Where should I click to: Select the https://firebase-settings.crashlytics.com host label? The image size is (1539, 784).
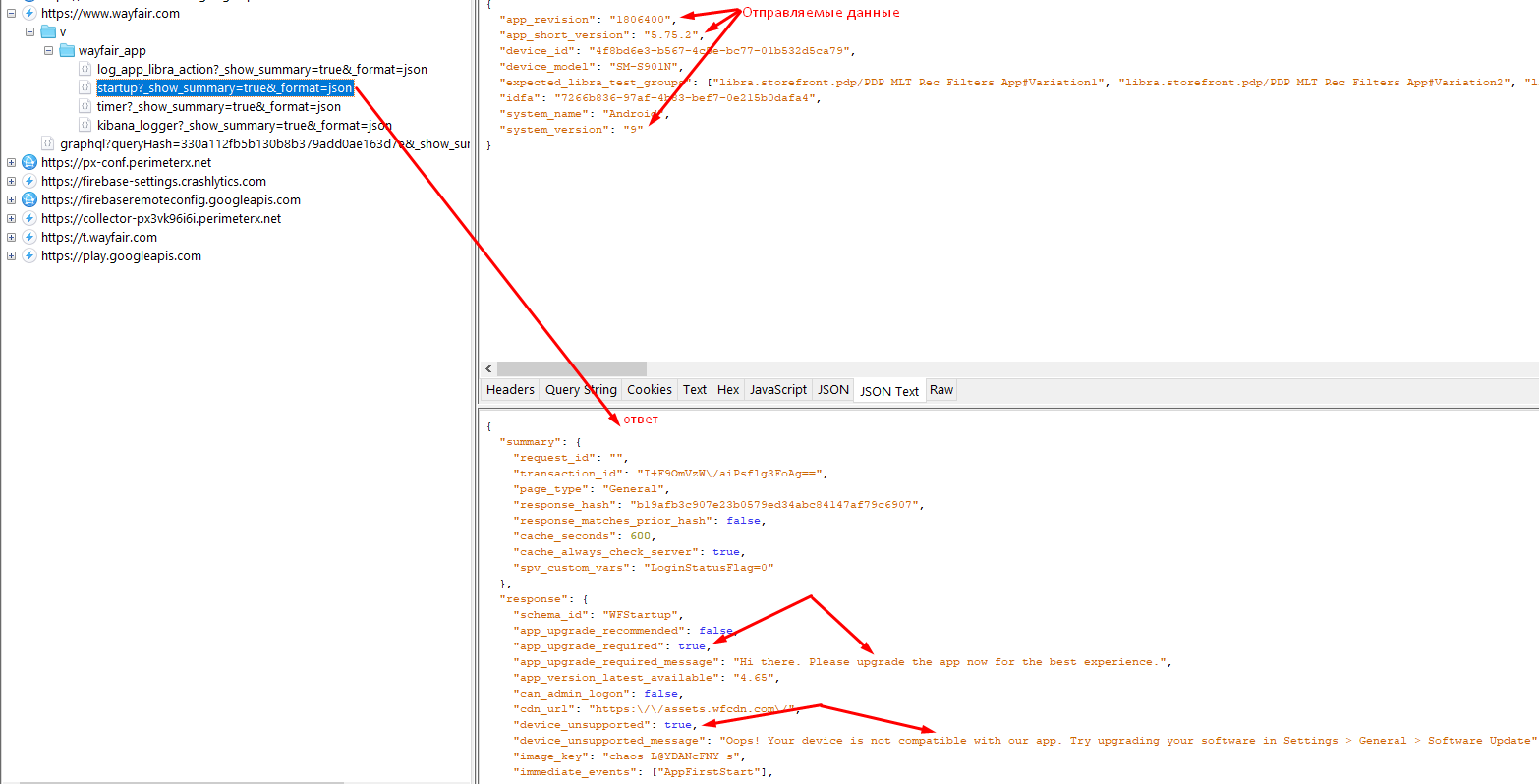click(x=153, y=182)
